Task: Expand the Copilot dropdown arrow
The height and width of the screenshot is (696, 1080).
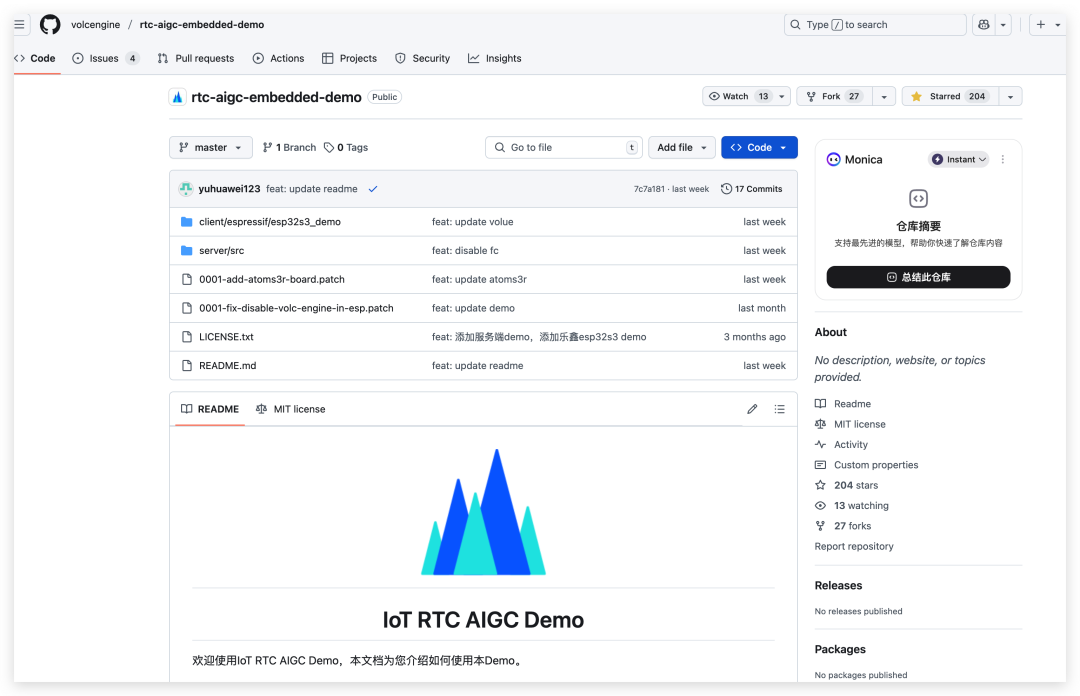Action: click(x=1003, y=25)
